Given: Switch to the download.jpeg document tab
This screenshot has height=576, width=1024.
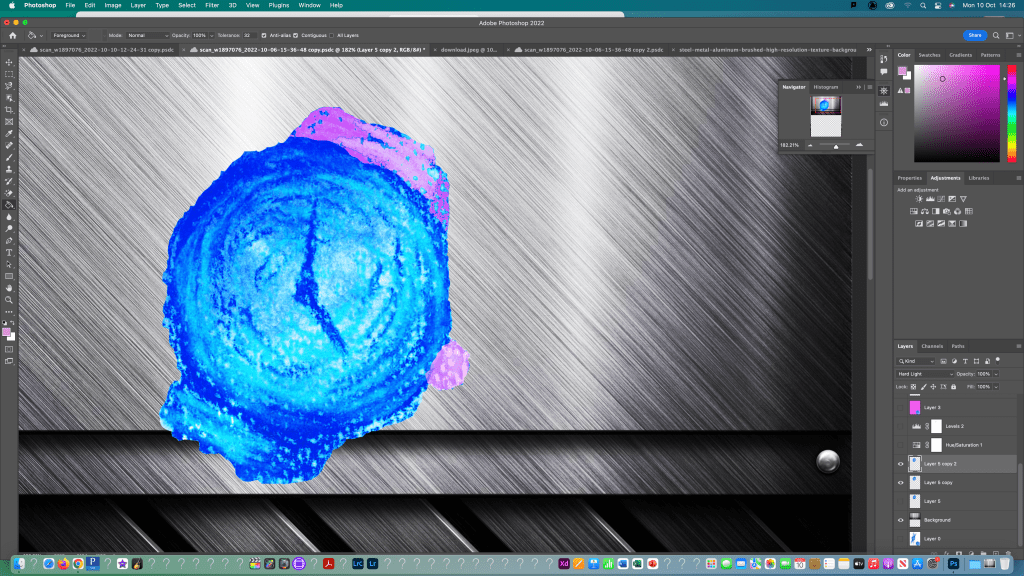Looking at the screenshot, I should [468, 48].
